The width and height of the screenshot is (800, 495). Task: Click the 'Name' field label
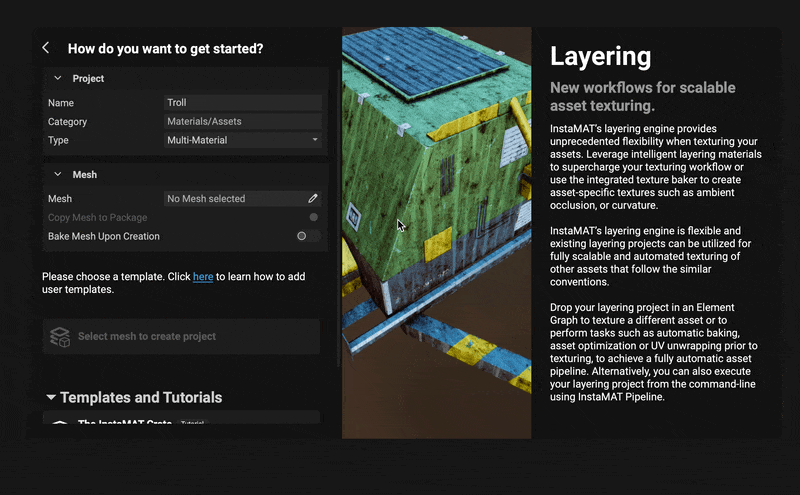61,103
